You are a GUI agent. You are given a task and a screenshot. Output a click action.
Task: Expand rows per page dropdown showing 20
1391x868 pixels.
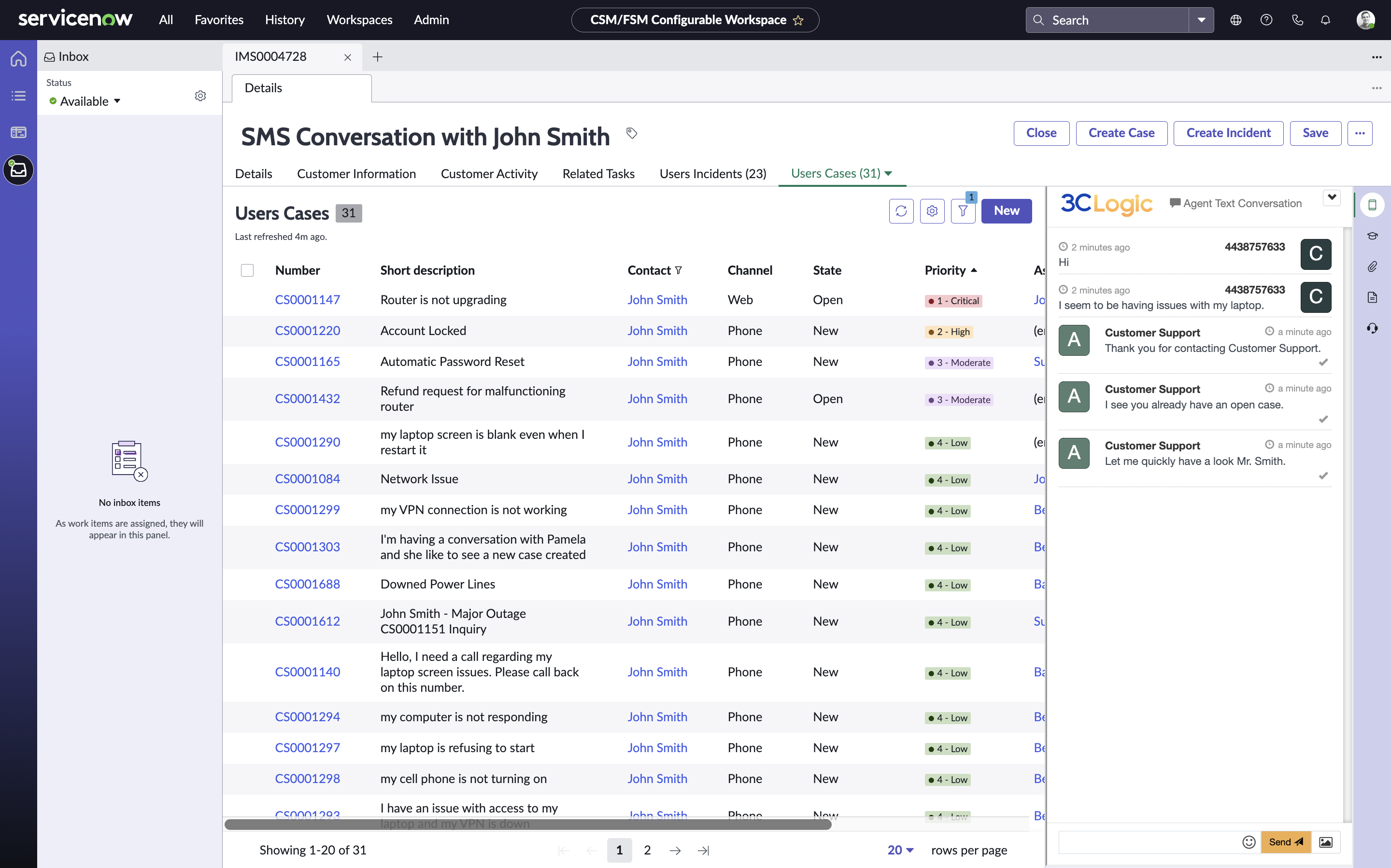pyautogui.click(x=901, y=849)
